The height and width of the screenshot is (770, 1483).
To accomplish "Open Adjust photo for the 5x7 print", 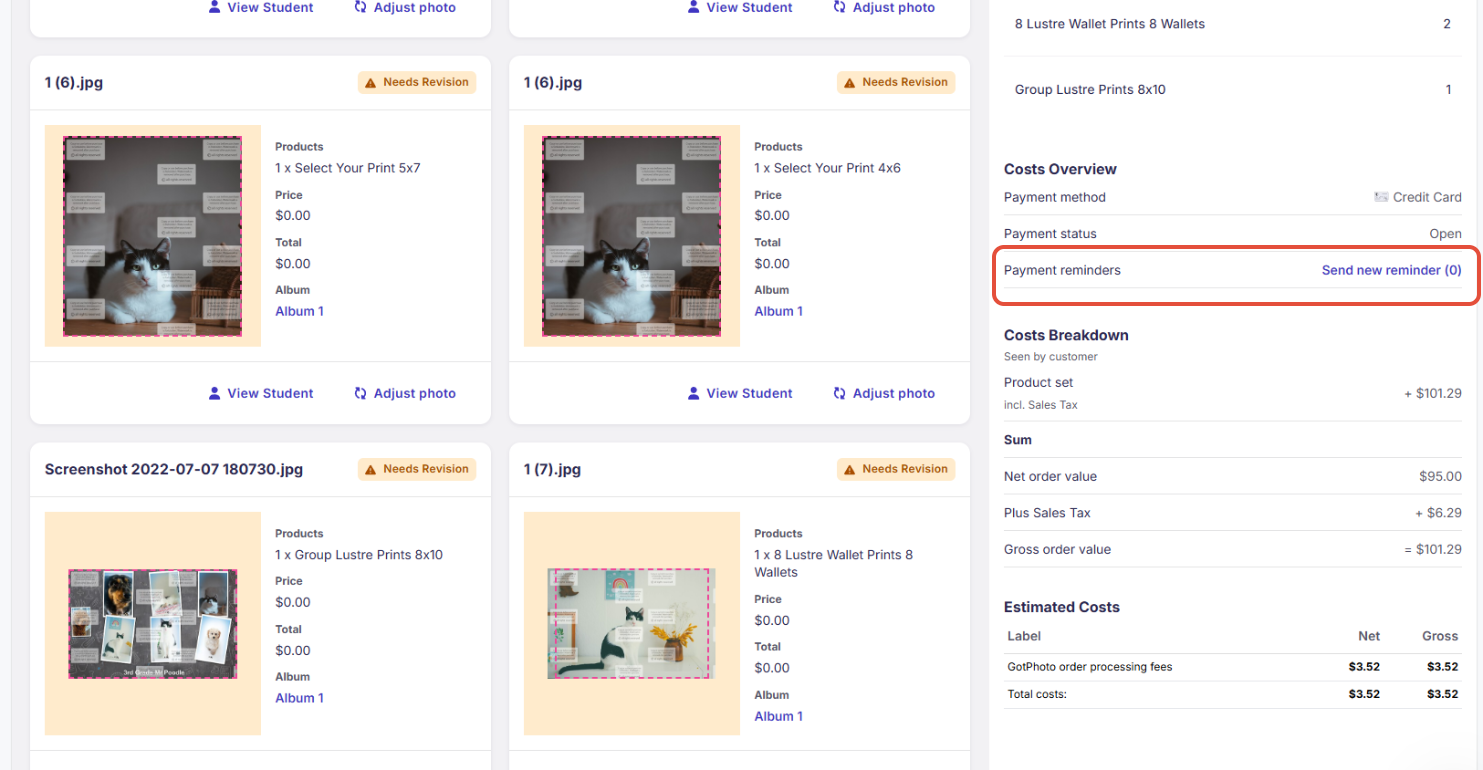I will pos(405,393).
